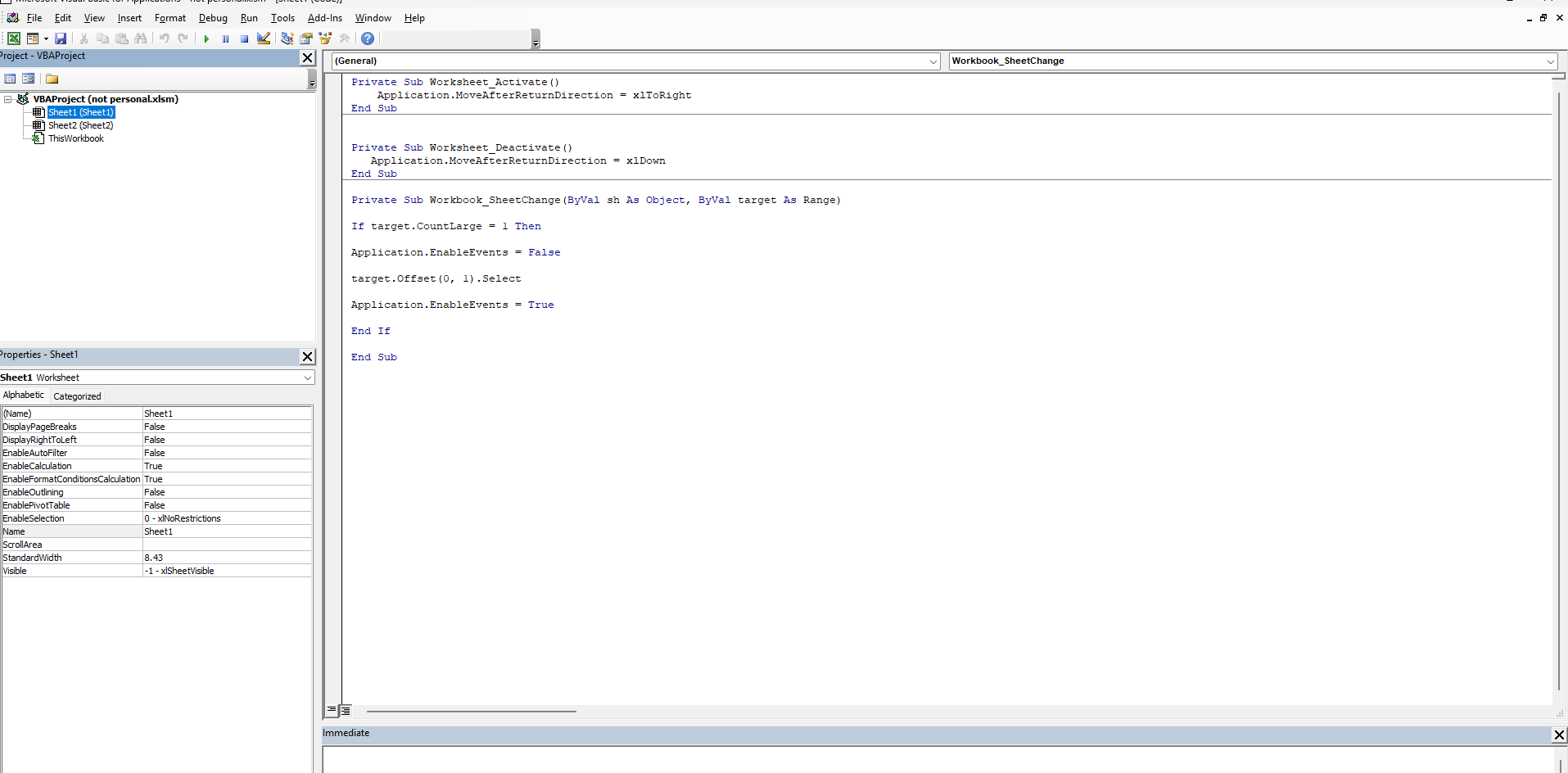
Task: Switch to Full Module View button at code pane bottom
Action: coord(346,711)
